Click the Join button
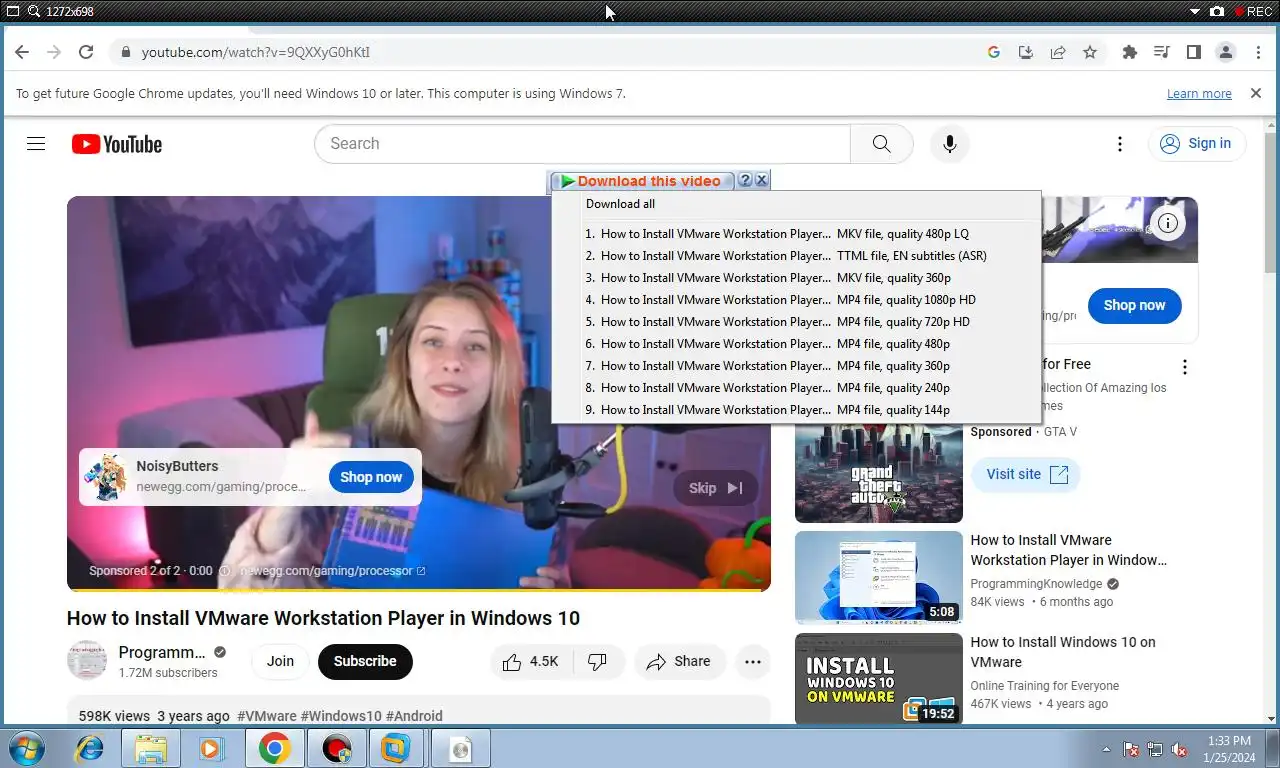 pos(280,661)
